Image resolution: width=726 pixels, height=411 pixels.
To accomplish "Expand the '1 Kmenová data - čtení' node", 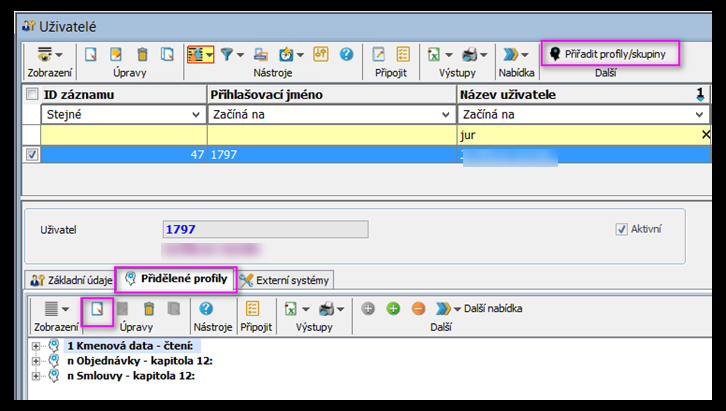I will (x=37, y=345).
